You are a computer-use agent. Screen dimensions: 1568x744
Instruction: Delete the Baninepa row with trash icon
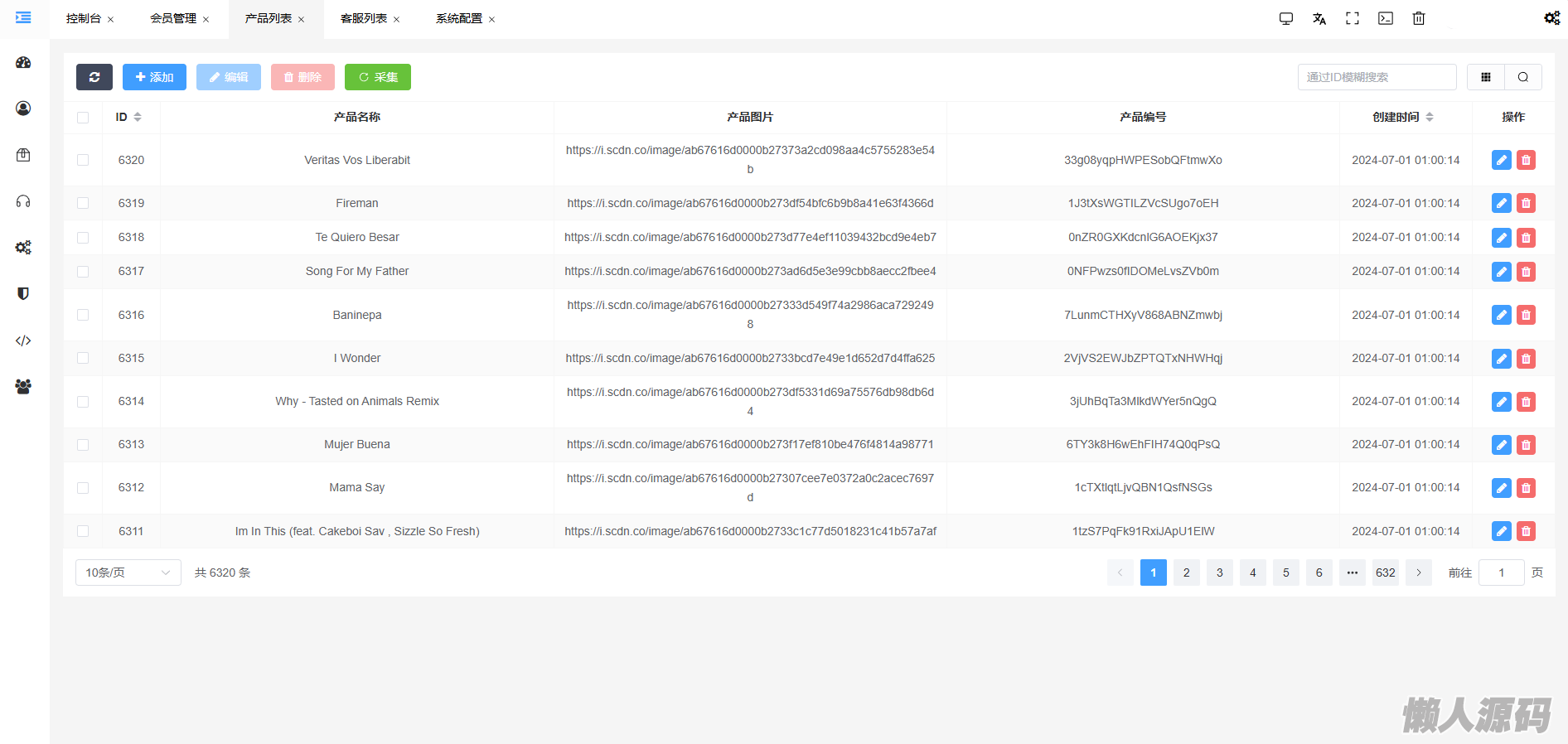[1526, 315]
